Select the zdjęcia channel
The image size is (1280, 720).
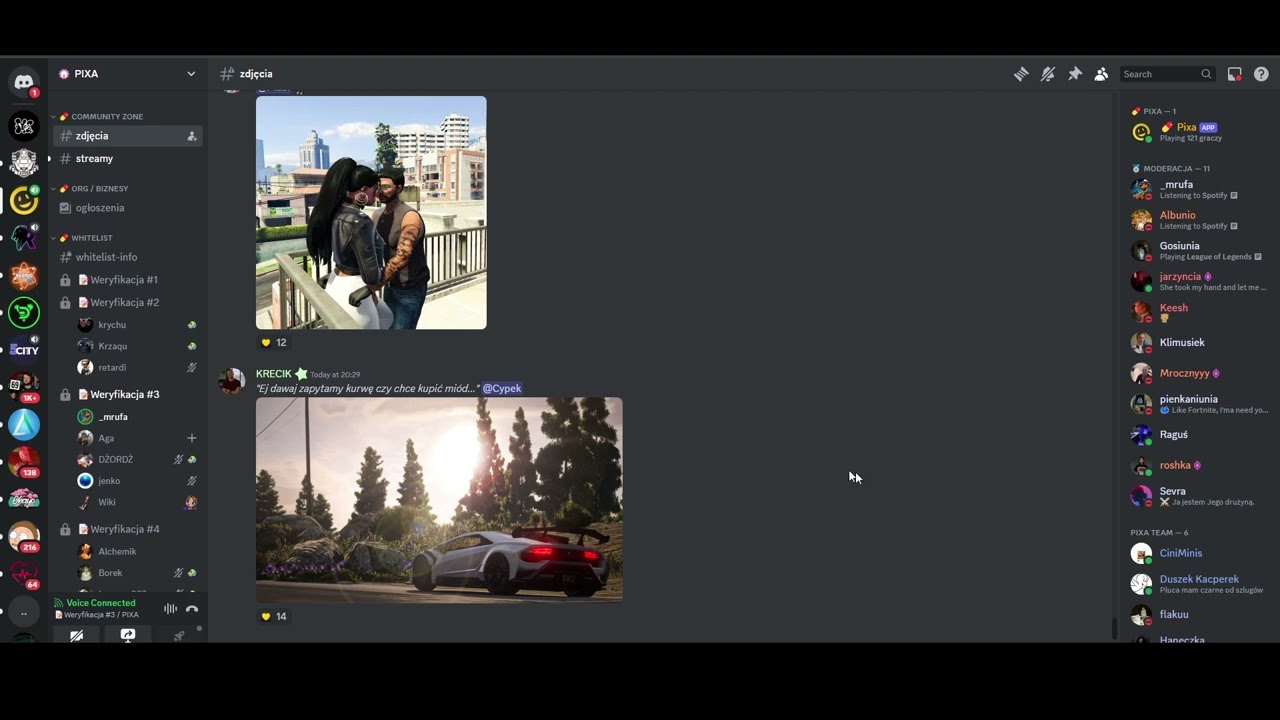128,136
